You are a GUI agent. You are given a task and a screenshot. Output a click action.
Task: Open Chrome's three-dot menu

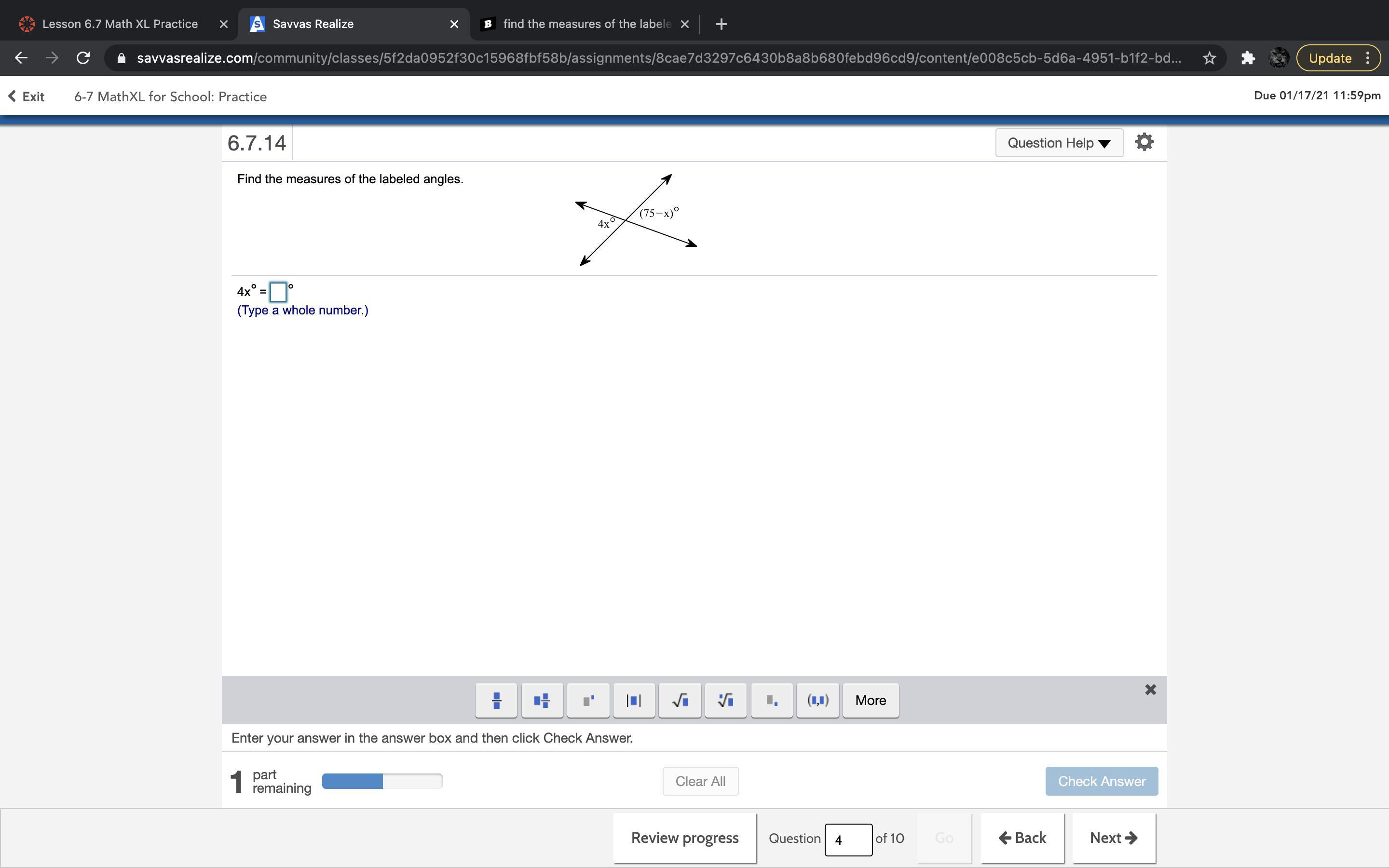[x=1368, y=58]
